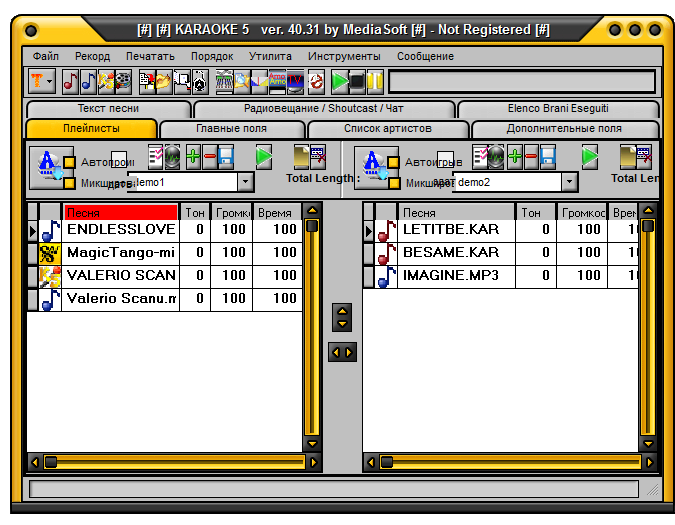This screenshot has height=525, width=675.
Task: Click the left/right arrows button between playlists
Action: (x=342, y=352)
